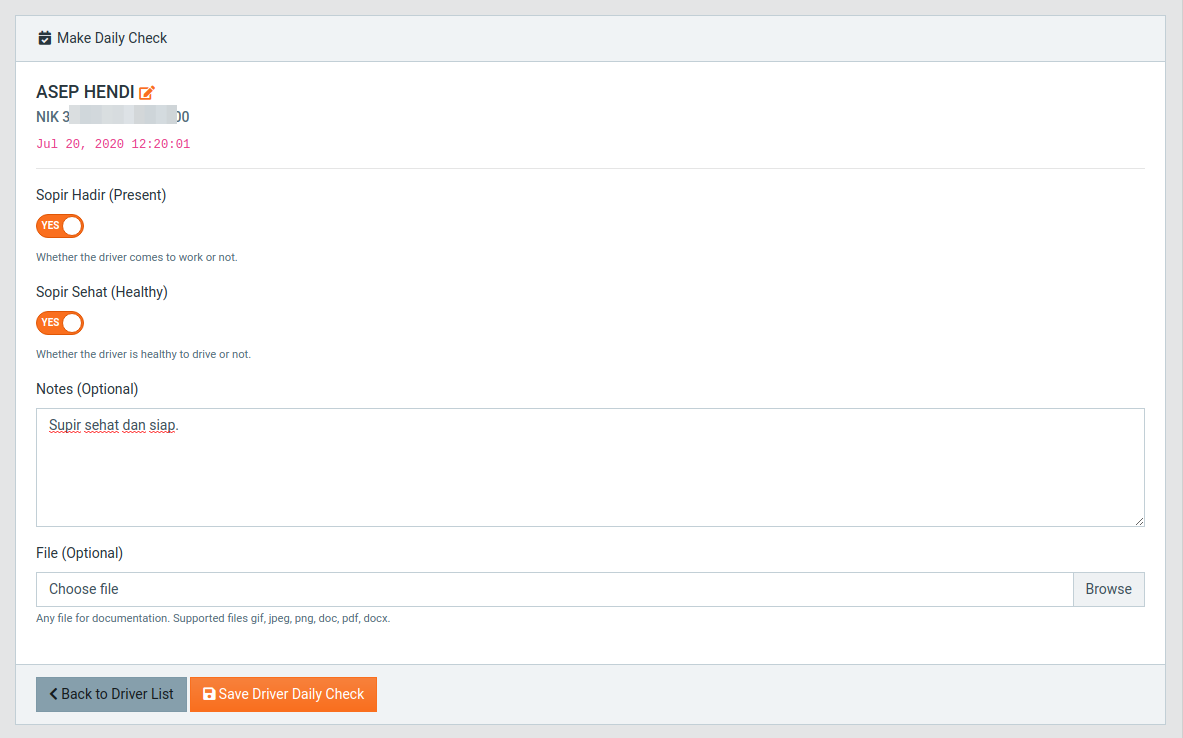
Task: Click the Notes (Optional) label
Action: click(x=88, y=389)
